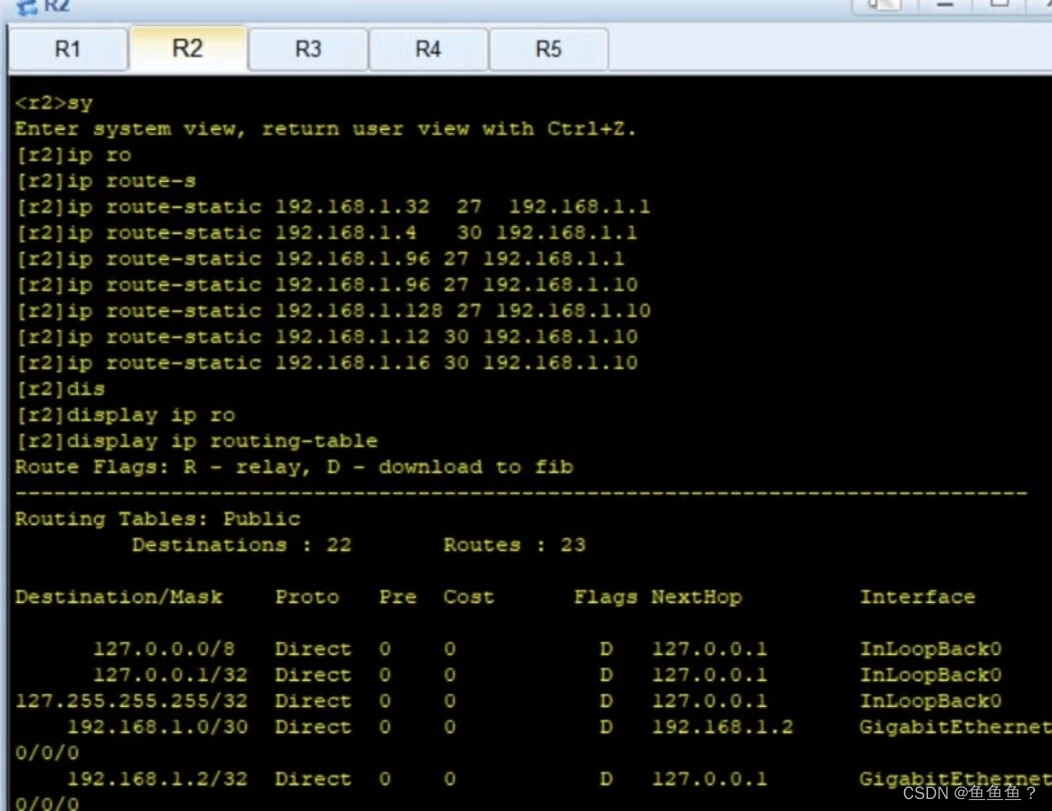Screen dimensions: 1052x811
Task: Switch to the R4 tab
Action: pos(428,49)
